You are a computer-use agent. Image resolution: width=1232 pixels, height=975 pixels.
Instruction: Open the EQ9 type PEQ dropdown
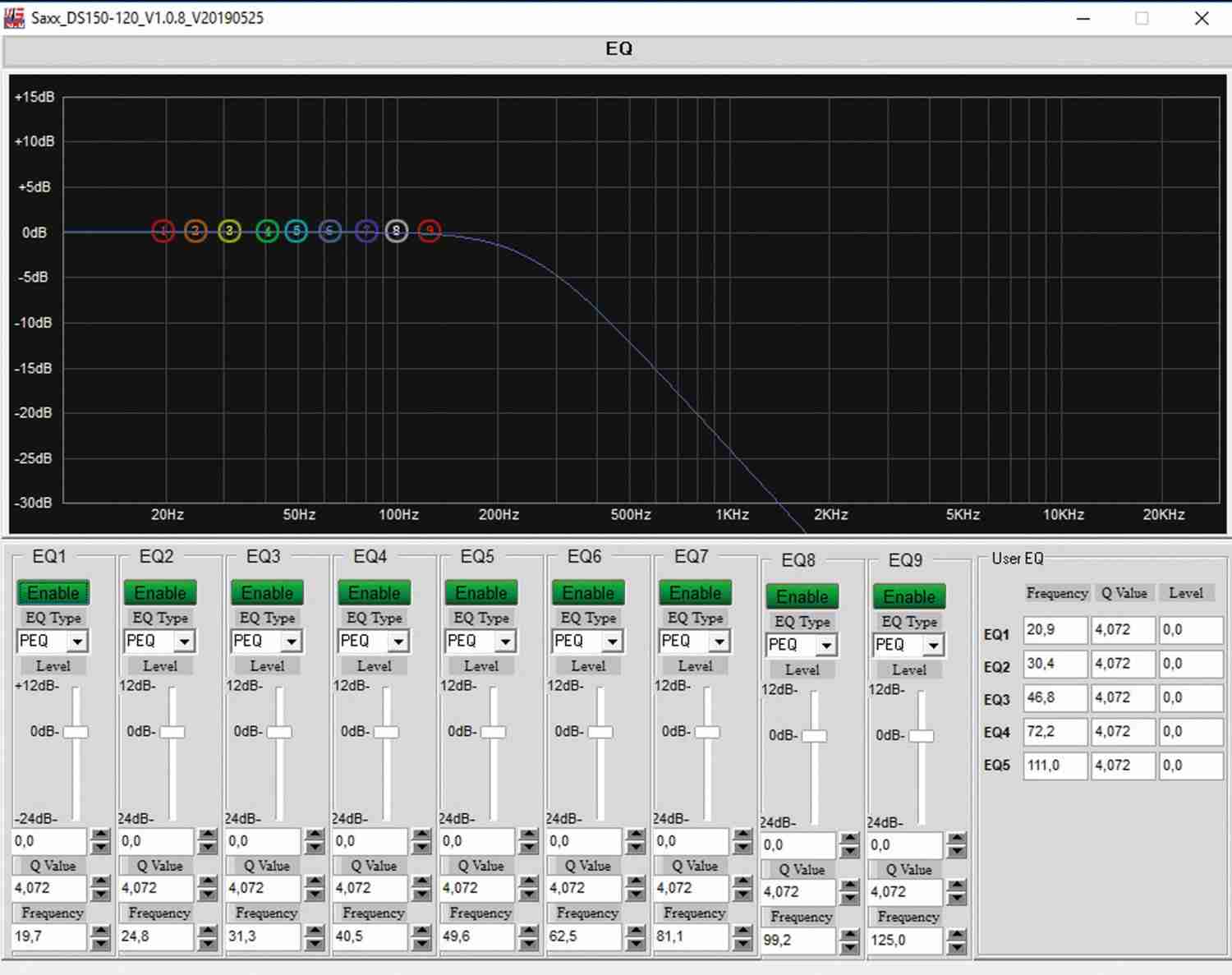[x=908, y=645]
